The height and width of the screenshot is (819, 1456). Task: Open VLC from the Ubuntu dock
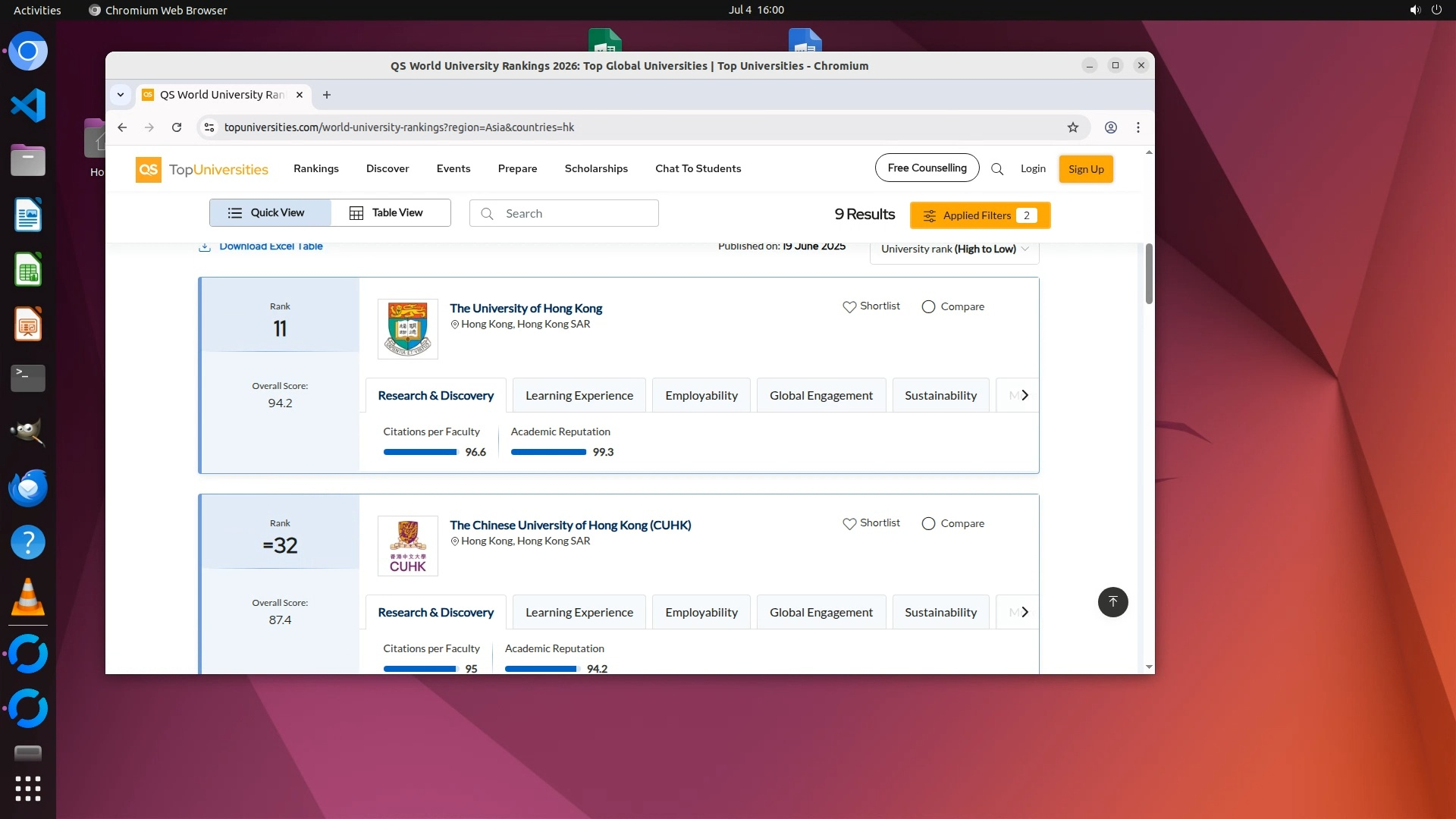coord(28,598)
